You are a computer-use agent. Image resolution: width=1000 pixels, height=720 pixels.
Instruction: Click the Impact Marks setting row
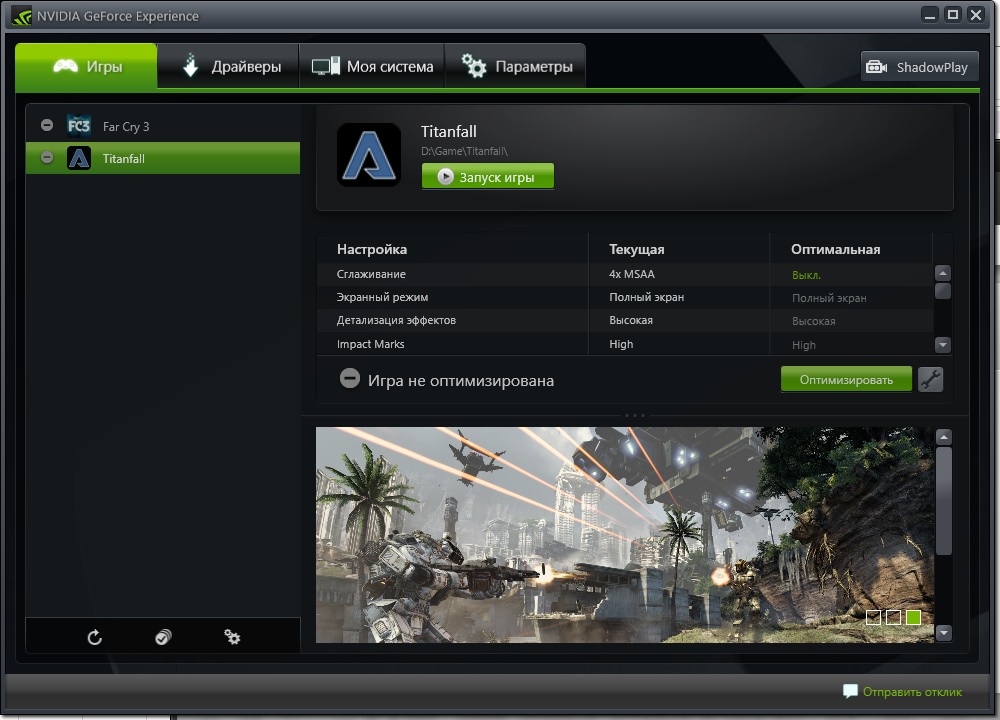[625, 344]
